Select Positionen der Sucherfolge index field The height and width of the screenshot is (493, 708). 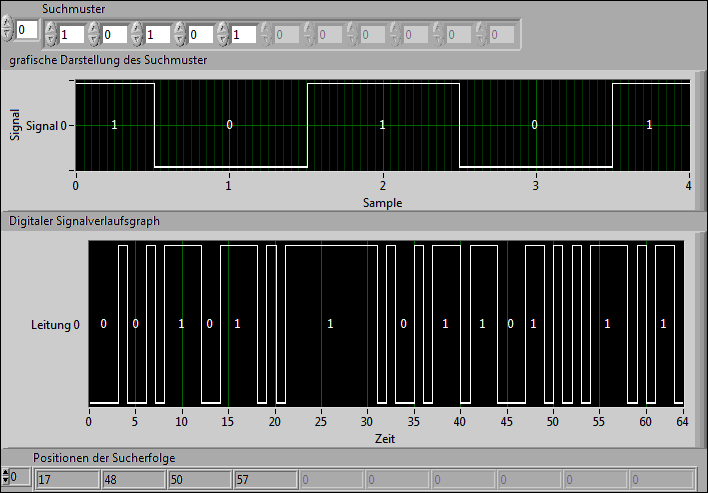[x=20, y=477]
